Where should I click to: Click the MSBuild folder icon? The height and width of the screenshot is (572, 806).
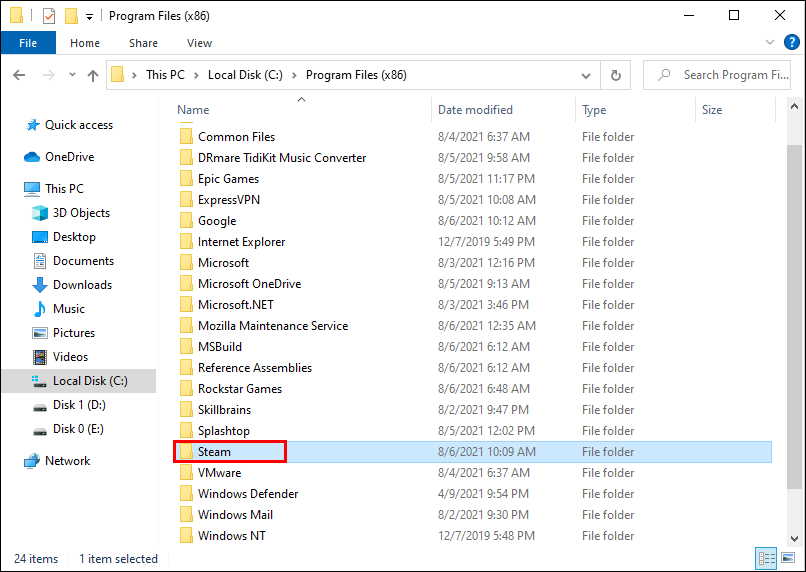point(186,347)
